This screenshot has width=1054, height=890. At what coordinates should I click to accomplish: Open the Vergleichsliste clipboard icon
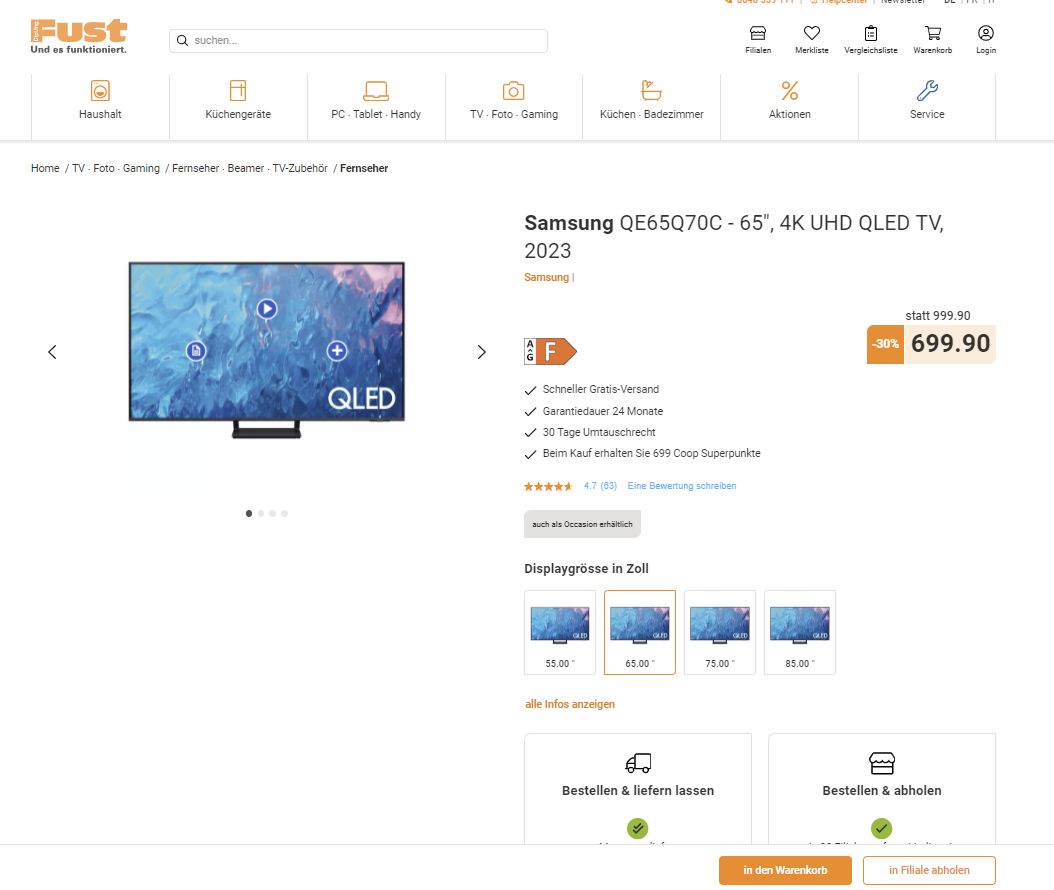(870, 33)
